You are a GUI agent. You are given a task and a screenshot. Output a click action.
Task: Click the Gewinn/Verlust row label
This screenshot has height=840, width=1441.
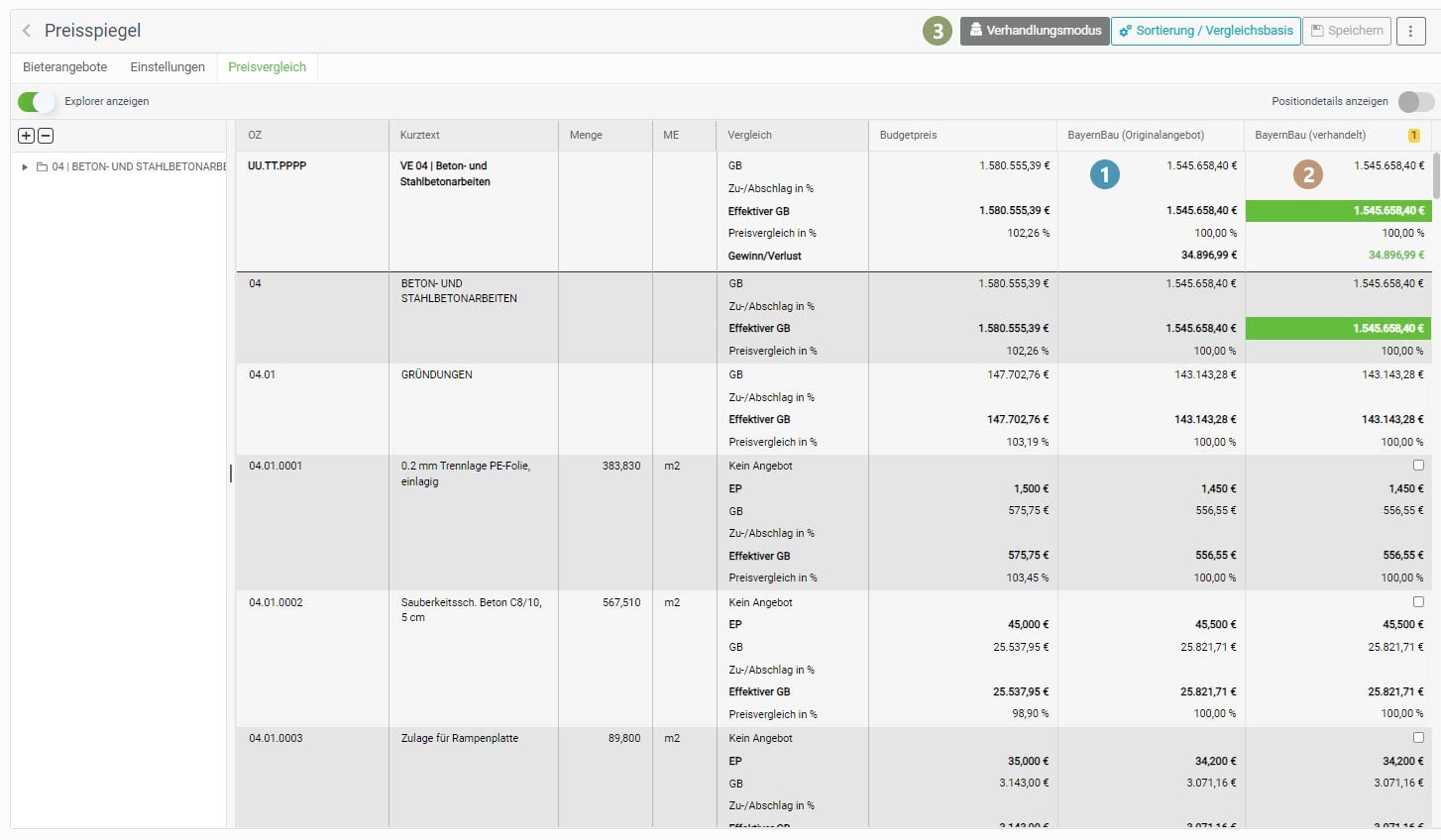point(765,256)
